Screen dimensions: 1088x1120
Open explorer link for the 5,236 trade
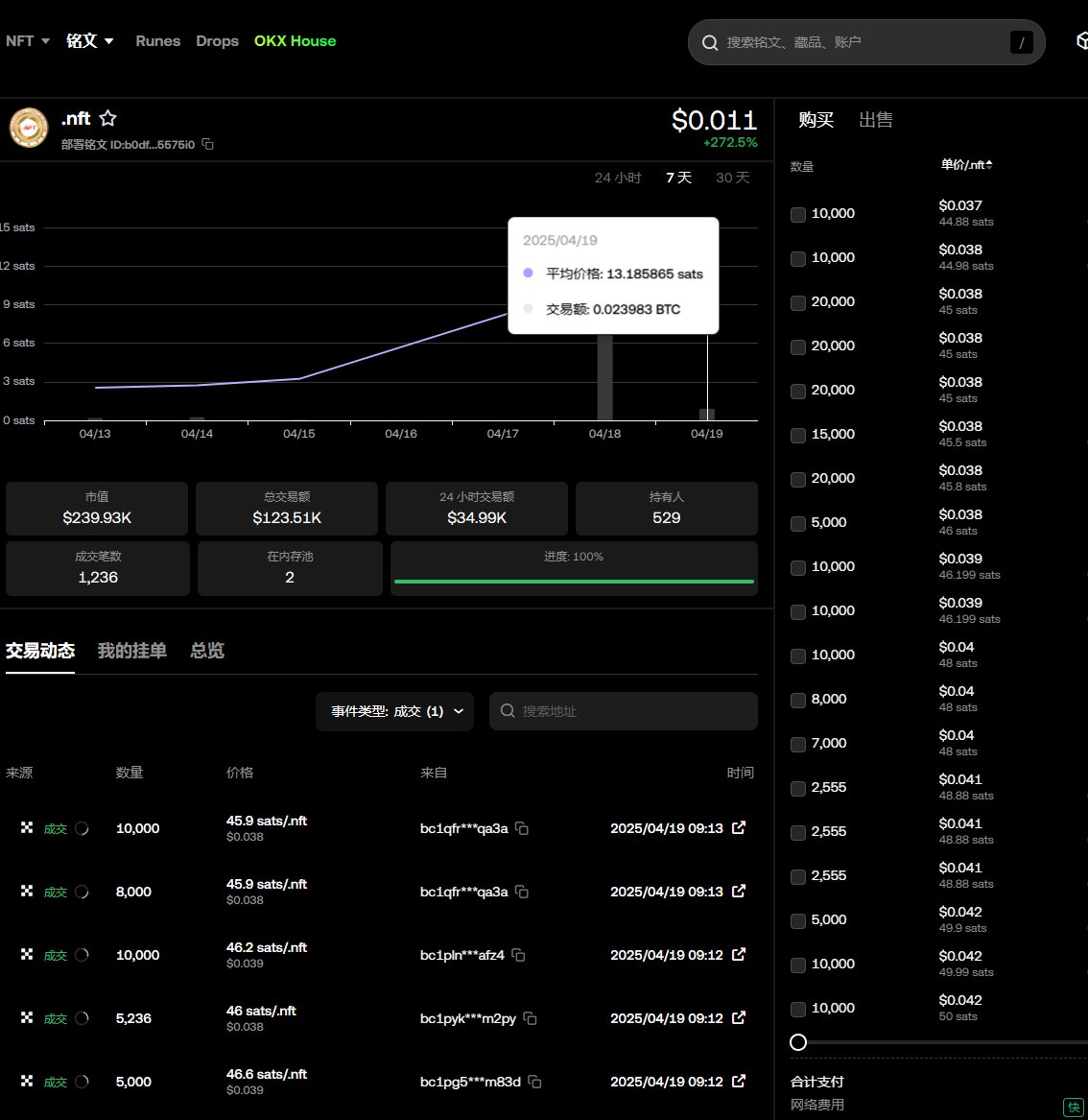click(x=739, y=1018)
